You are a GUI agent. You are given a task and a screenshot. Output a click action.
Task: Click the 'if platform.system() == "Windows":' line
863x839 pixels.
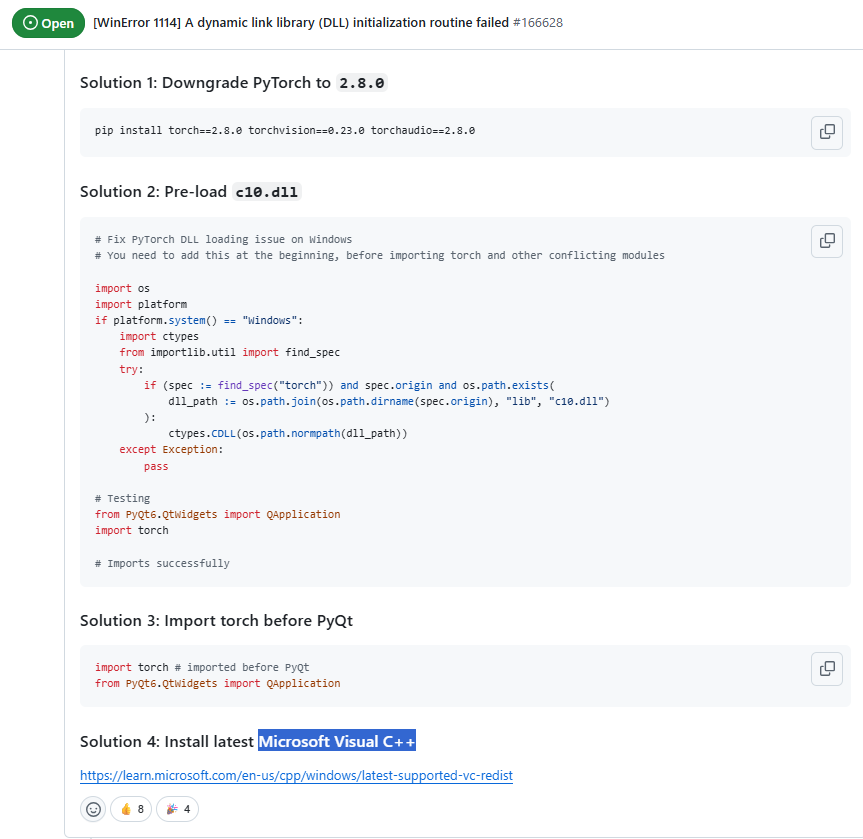pyautogui.click(x=199, y=320)
